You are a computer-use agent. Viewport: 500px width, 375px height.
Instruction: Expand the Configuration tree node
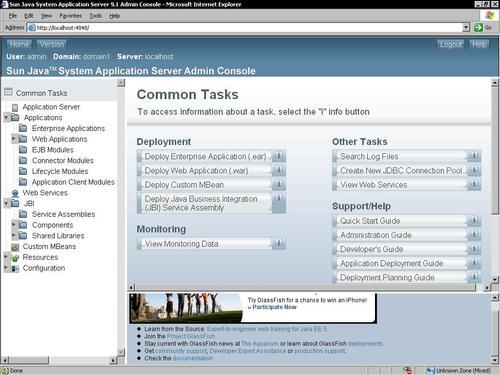6,268
